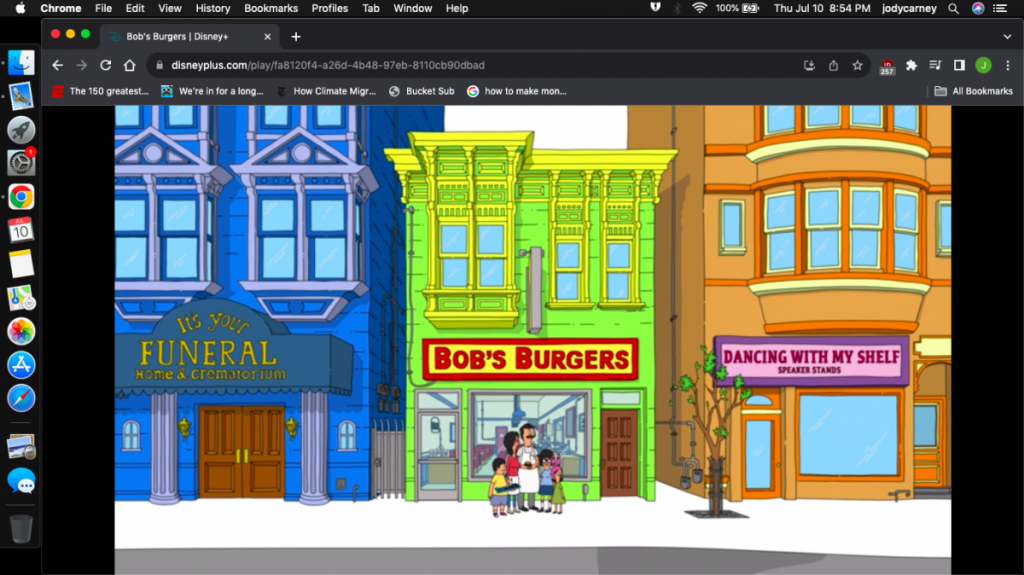Toggle the Chrome side panel

(x=959, y=65)
